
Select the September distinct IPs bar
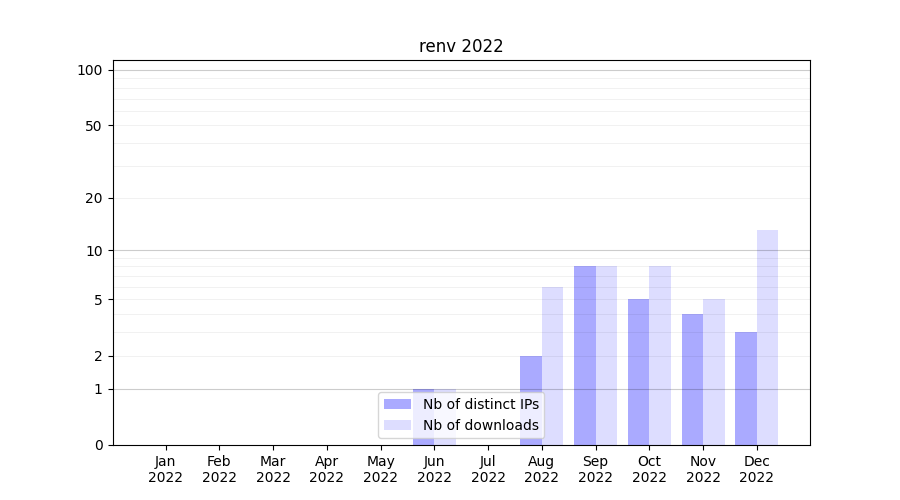585,355
